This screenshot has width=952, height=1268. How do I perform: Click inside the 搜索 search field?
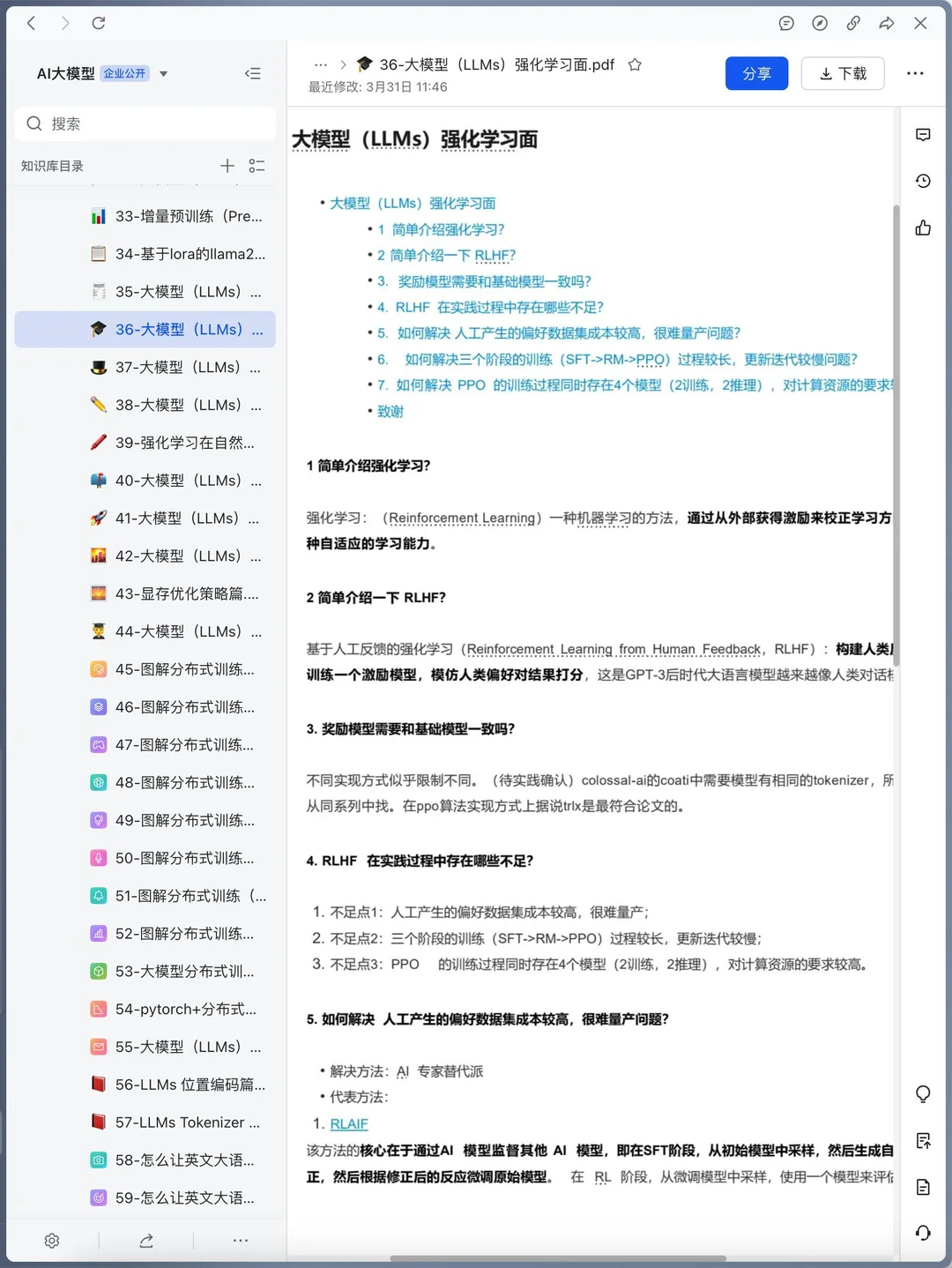coord(145,123)
